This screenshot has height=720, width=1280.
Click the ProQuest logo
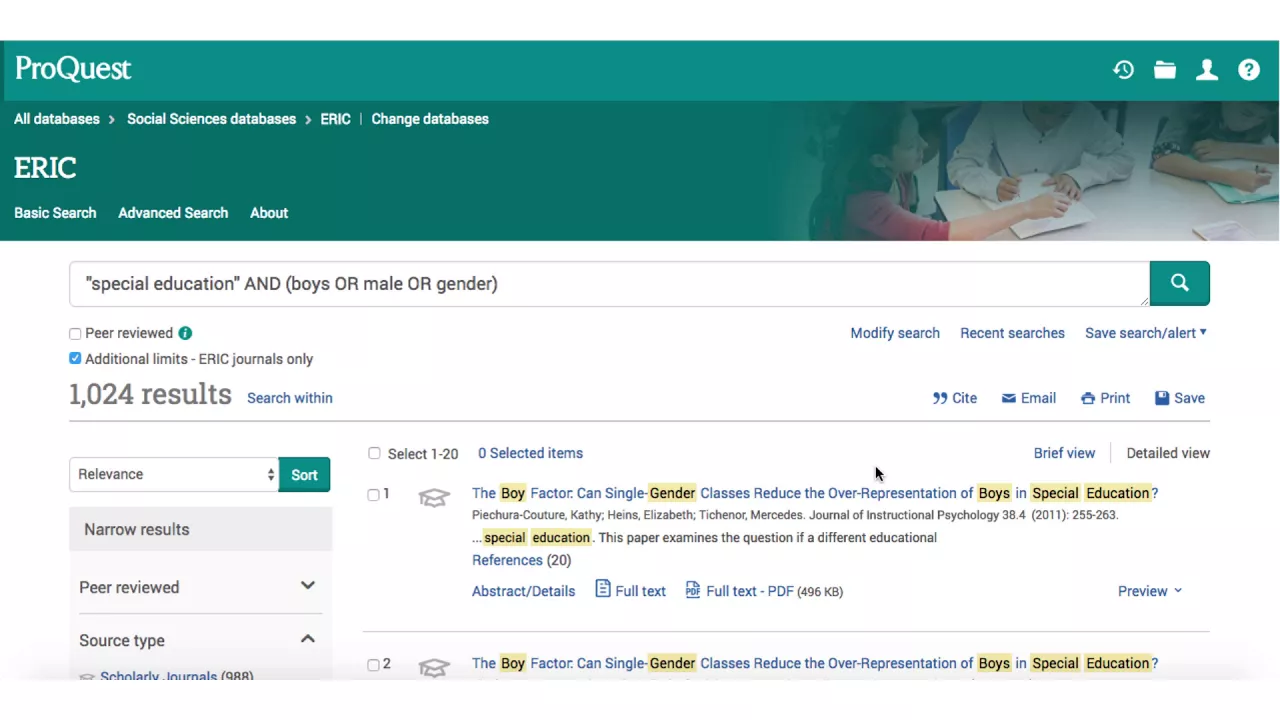pyautogui.click(x=73, y=69)
